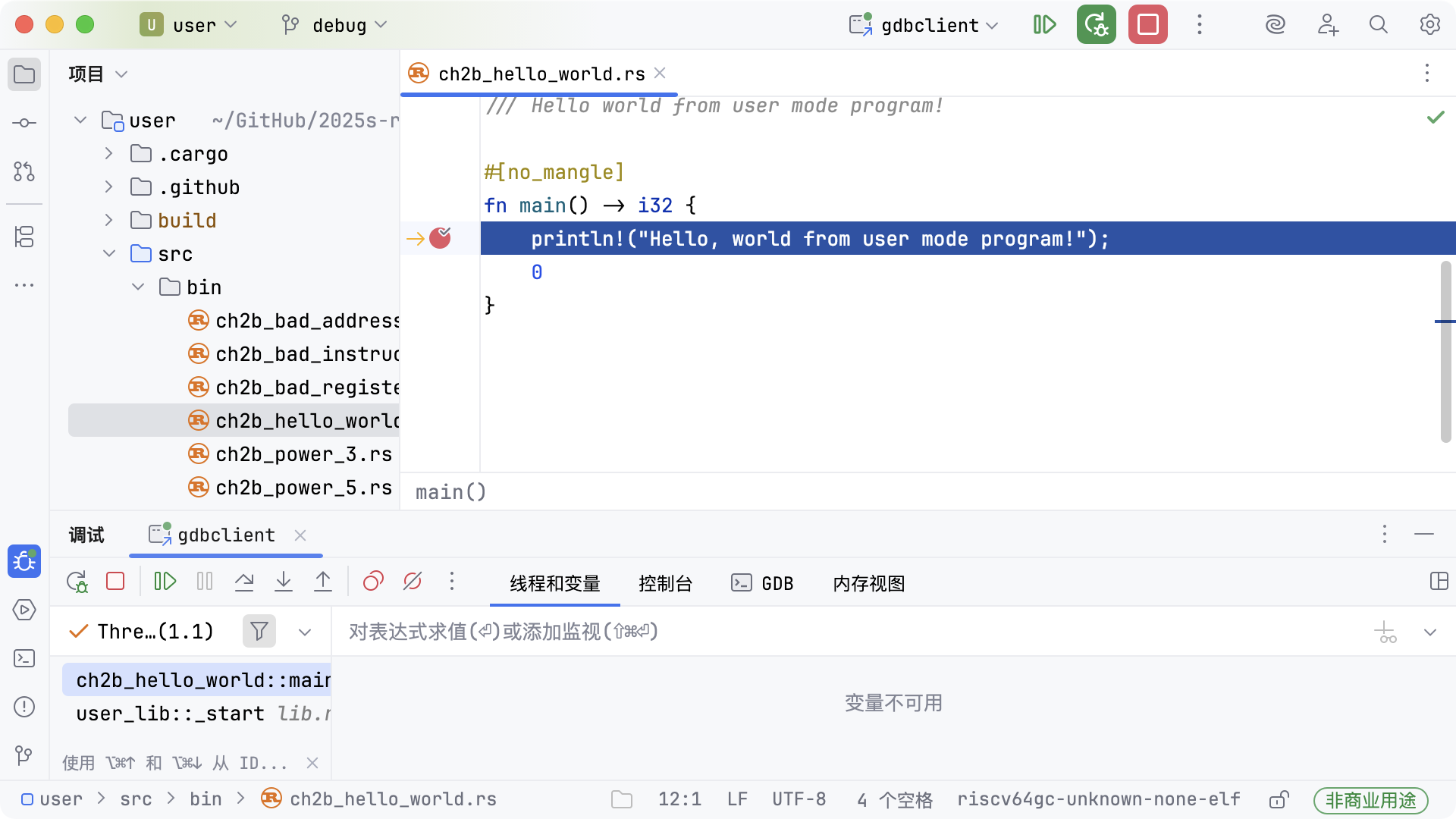Click the 非商业用途 badge
Screen dimensions: 1456x819
(x=1370, y=800)
